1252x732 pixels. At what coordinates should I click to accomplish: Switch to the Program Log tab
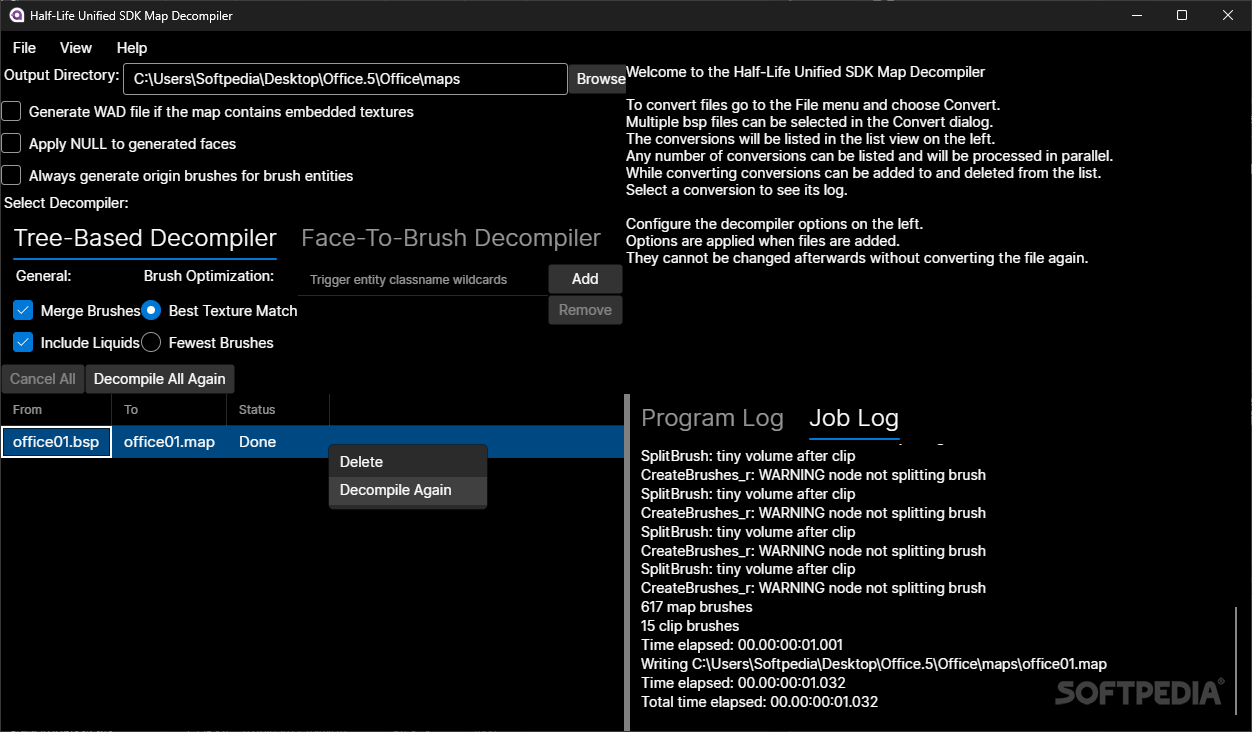point(712,418)
